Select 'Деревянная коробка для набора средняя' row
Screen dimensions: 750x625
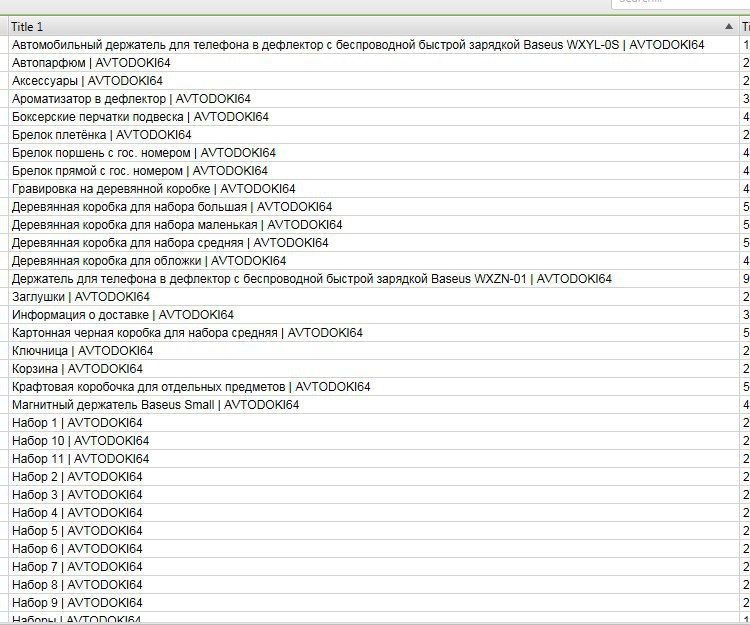tap(374, 243)
